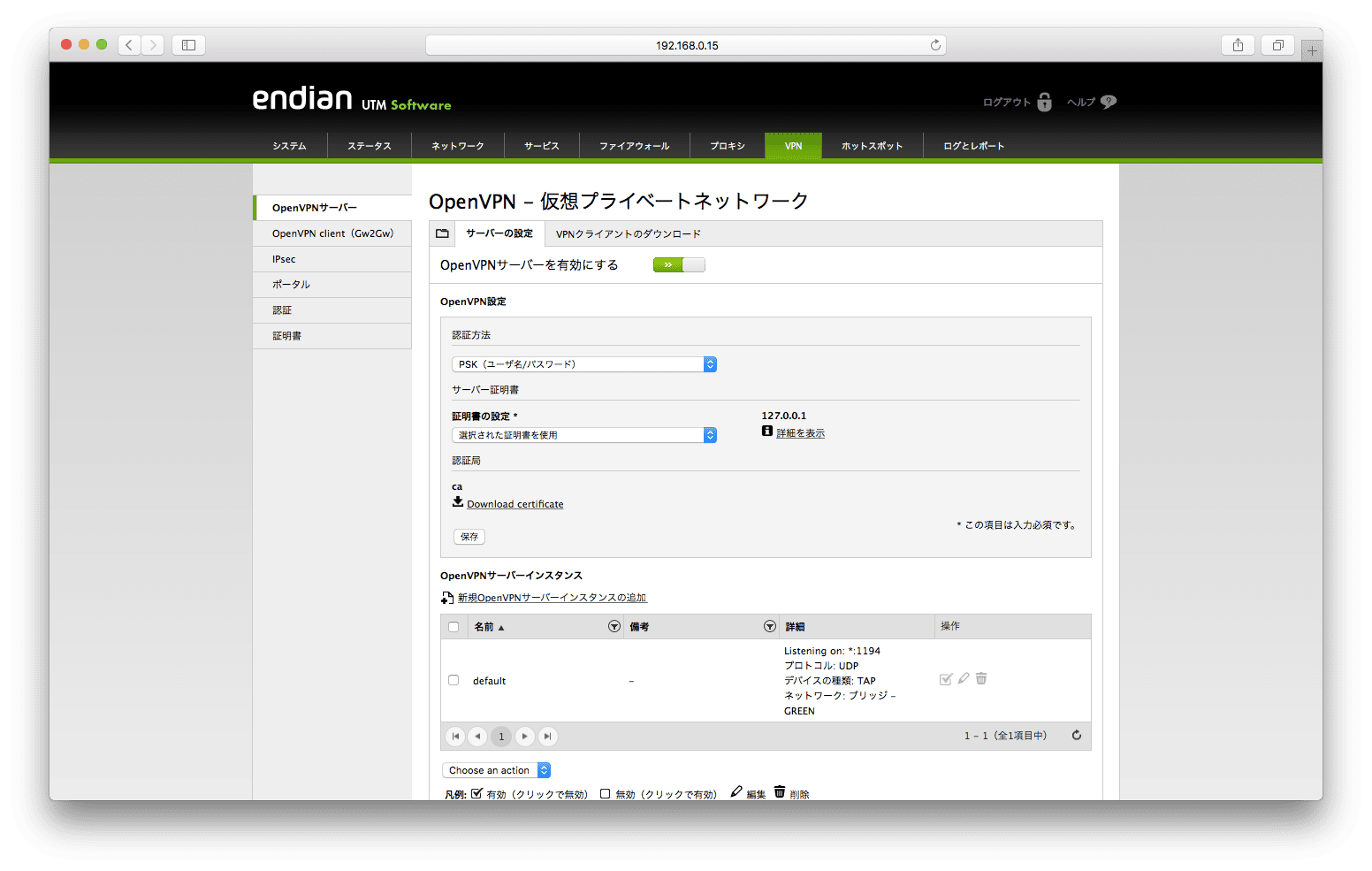This screenshot has height=871, width=1372.
Task: Click ログアウト text link
Action: point(1007,103)
